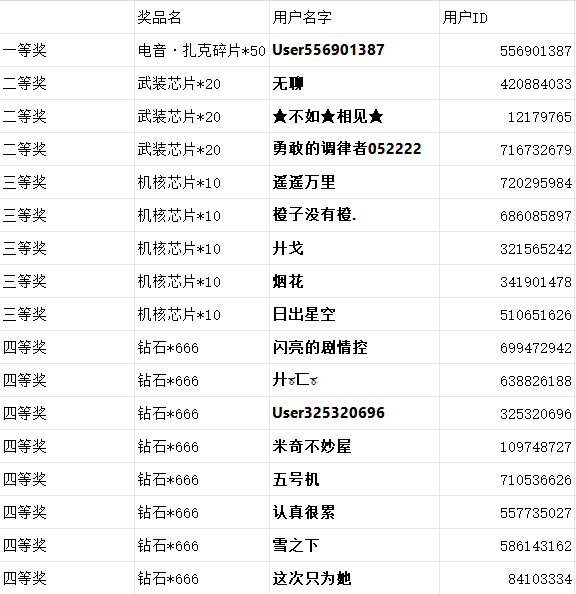Click username 日出星空
The image size is (576, 594).
304,314
